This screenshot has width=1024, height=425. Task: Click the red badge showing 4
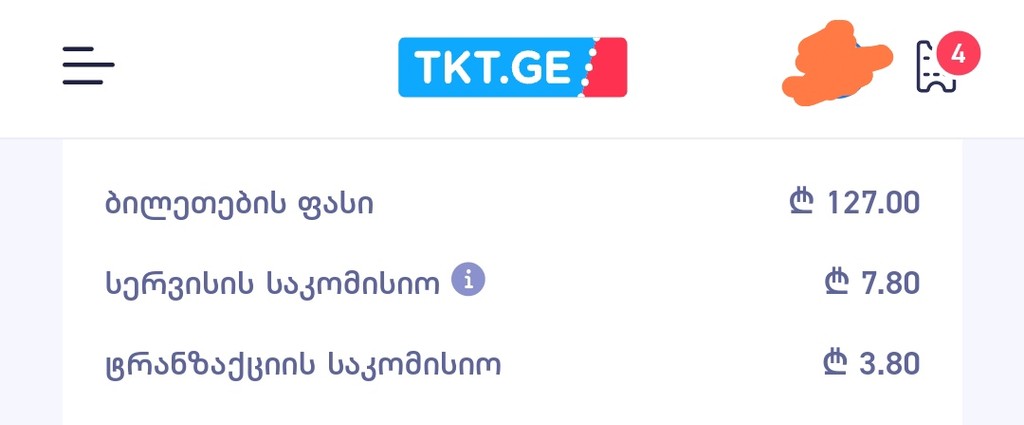[958, 53]
